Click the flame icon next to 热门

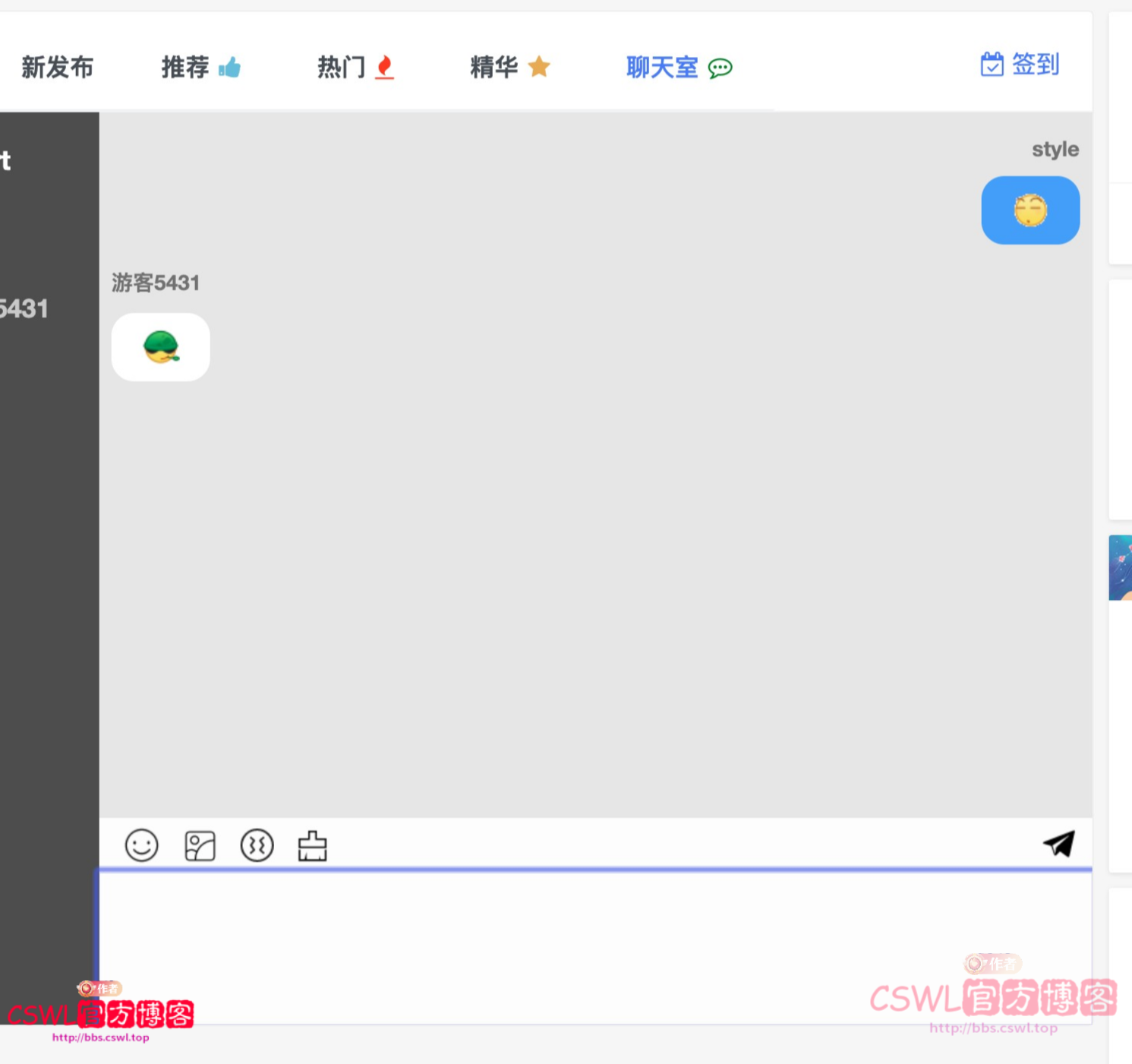(x=385, y=68)
